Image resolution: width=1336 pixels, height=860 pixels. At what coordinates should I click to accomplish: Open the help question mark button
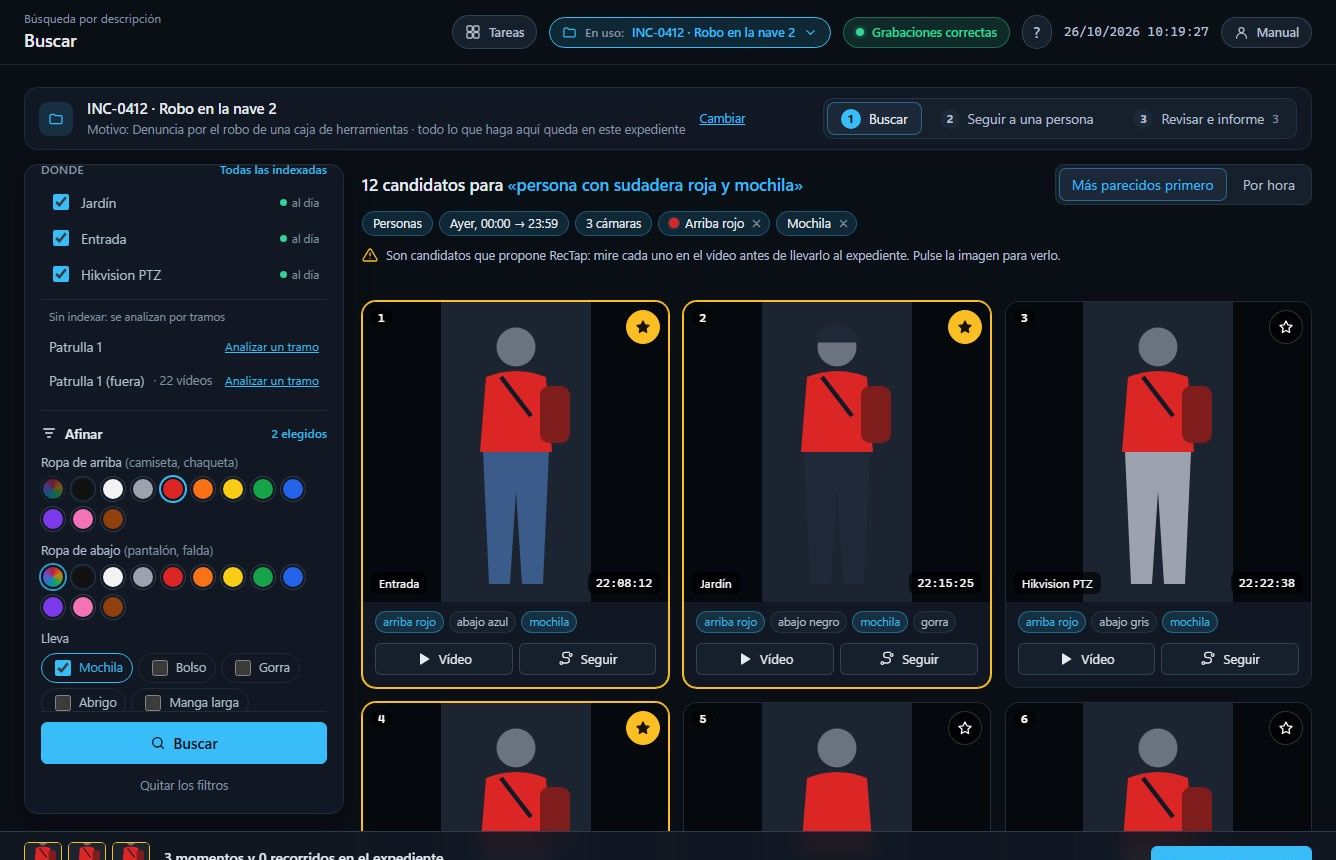pos(1037,32)
